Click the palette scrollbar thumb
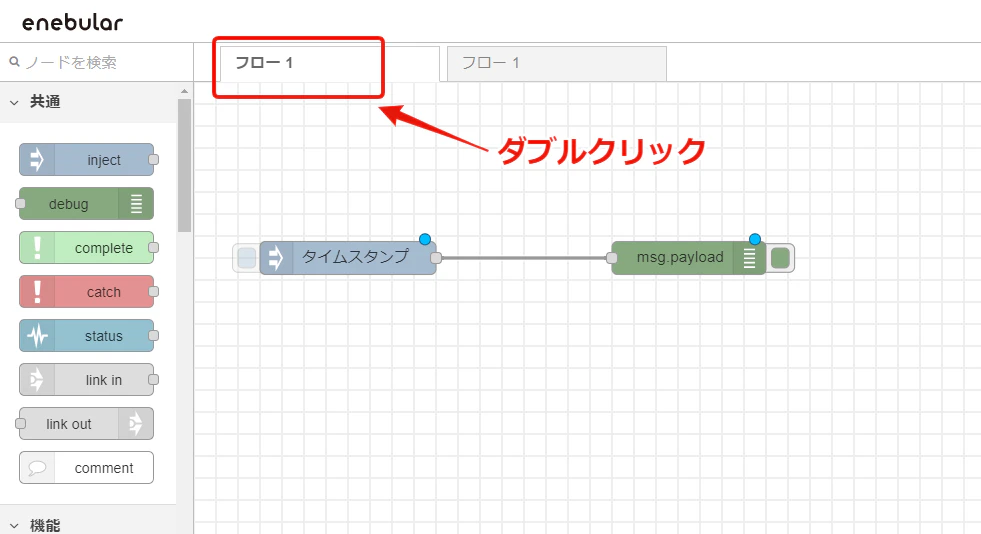981x534 pixels. [184, 166]
